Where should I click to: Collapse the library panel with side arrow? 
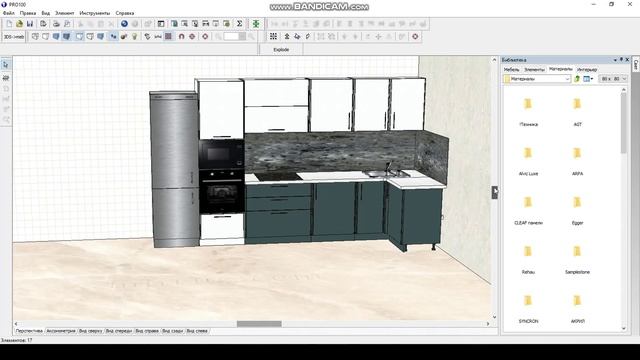[495, 192]
